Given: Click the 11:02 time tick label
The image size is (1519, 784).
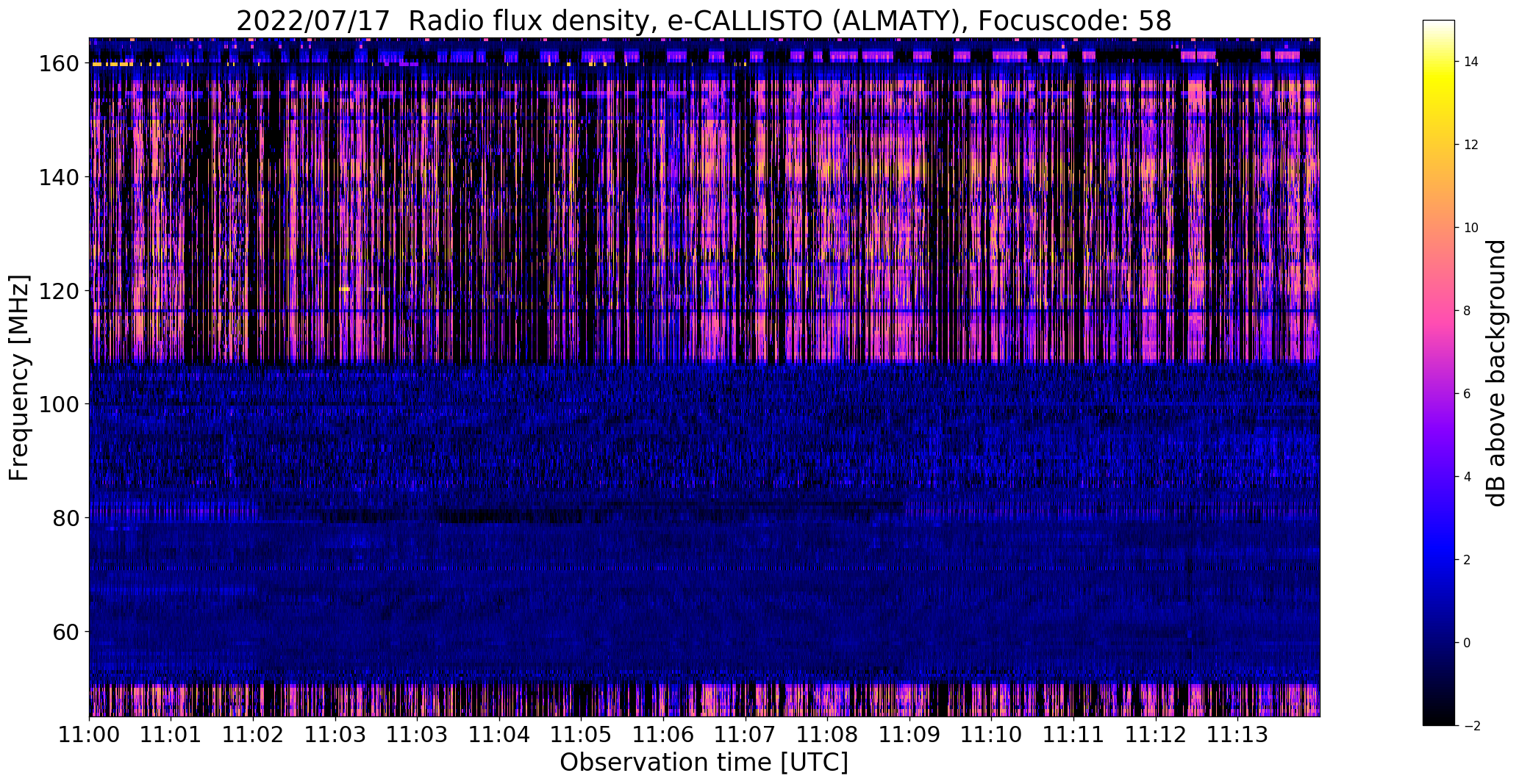Looking at the screenshot, I should tap(254, 735).
